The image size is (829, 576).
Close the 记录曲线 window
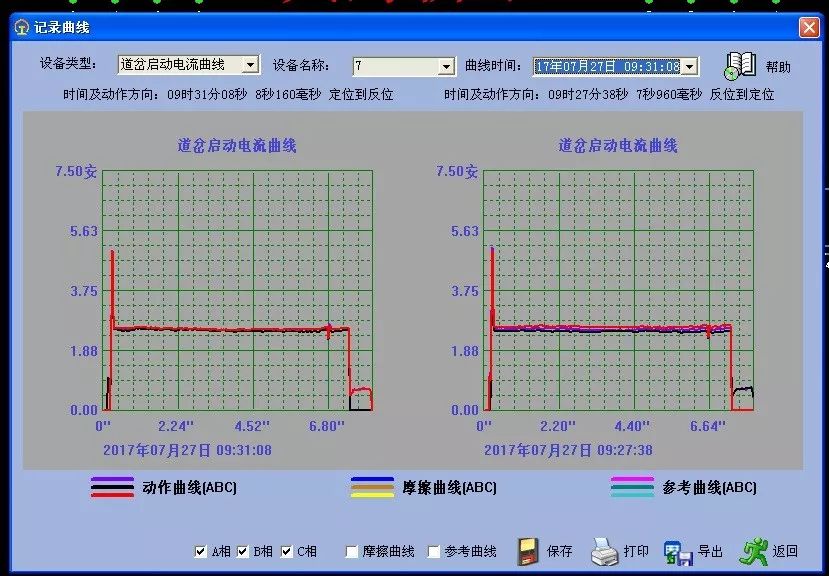click(809, 27)
